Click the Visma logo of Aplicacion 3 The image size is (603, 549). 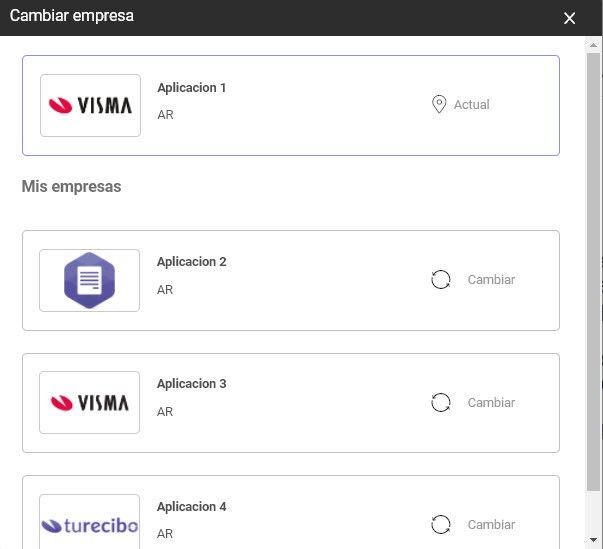[x=90, y=403]
